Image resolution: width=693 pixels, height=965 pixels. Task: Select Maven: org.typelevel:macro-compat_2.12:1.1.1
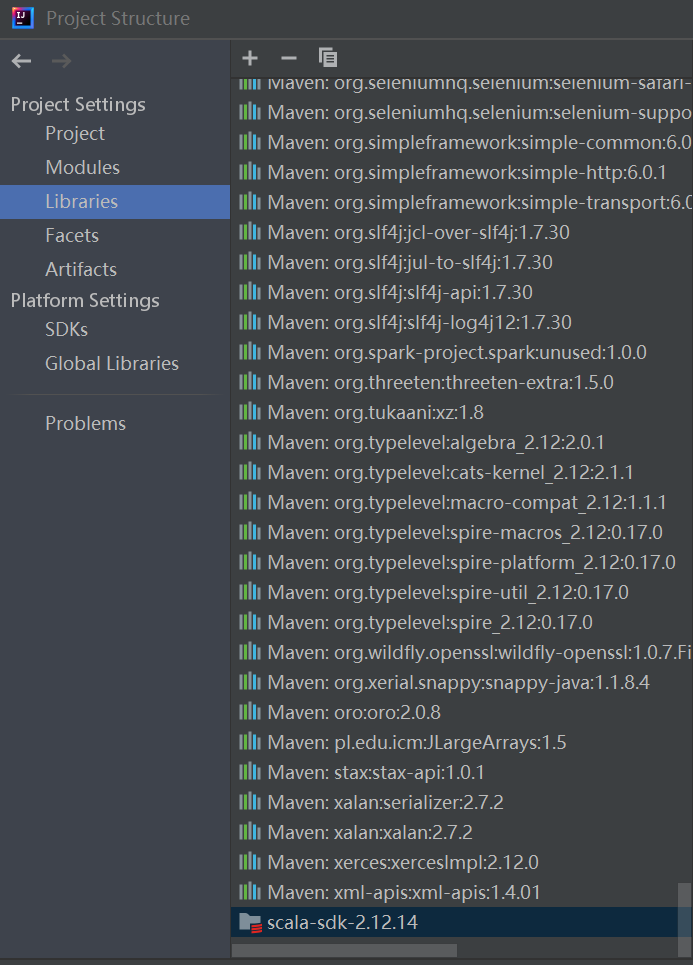coord(462,502)
